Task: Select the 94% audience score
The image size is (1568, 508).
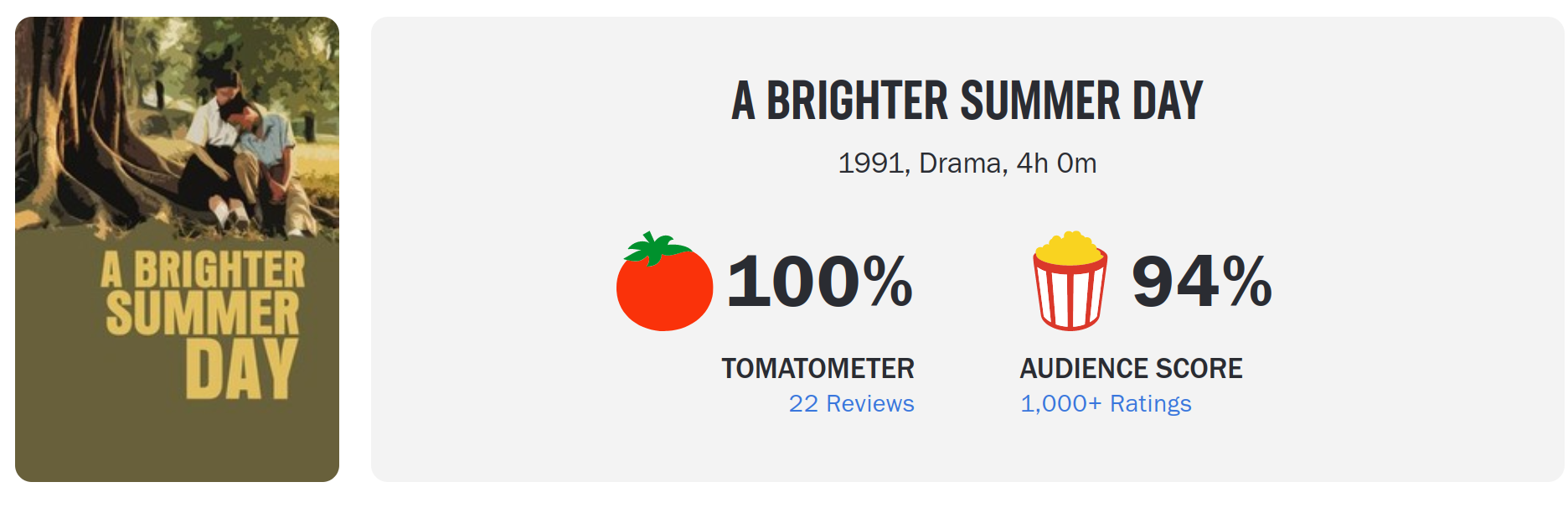Action: coord(1201,282)
